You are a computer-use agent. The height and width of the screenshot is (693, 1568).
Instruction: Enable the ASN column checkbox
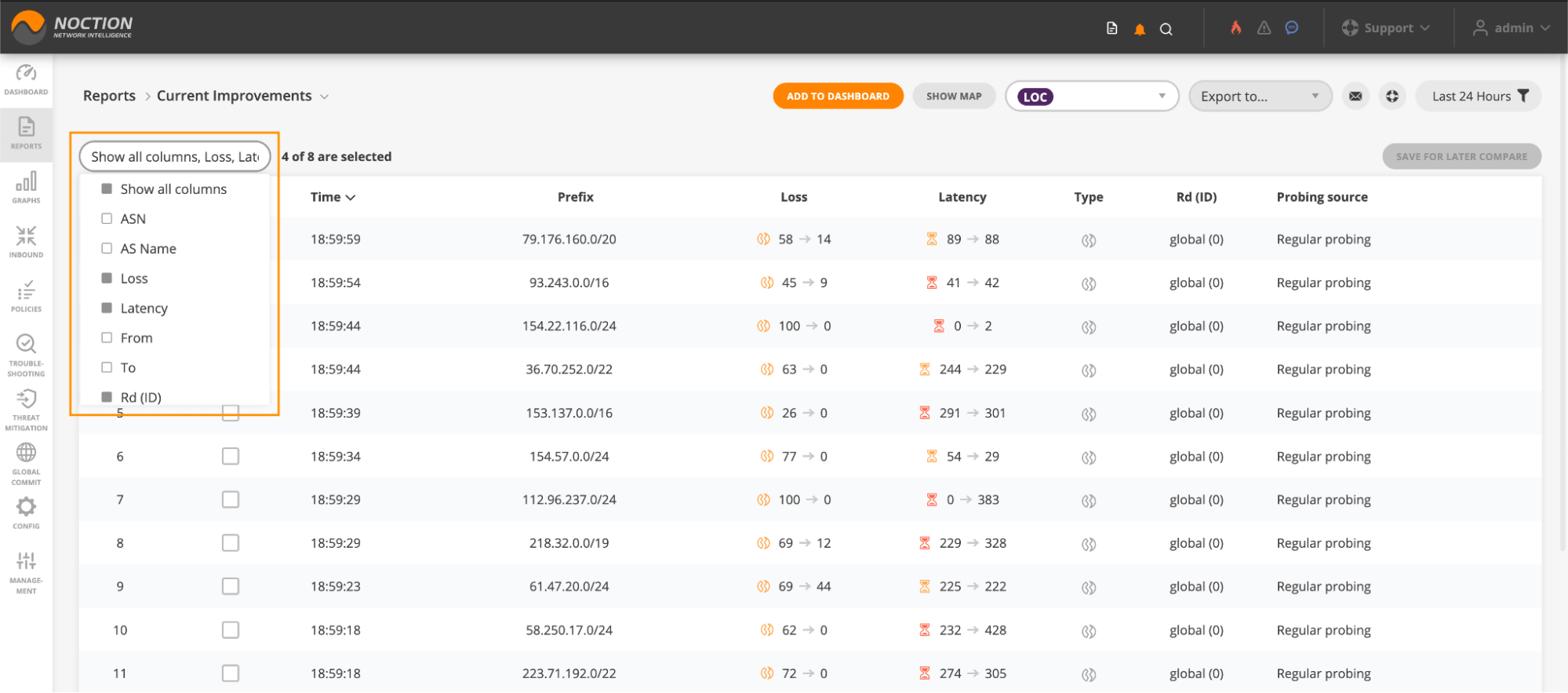[107, 219]
